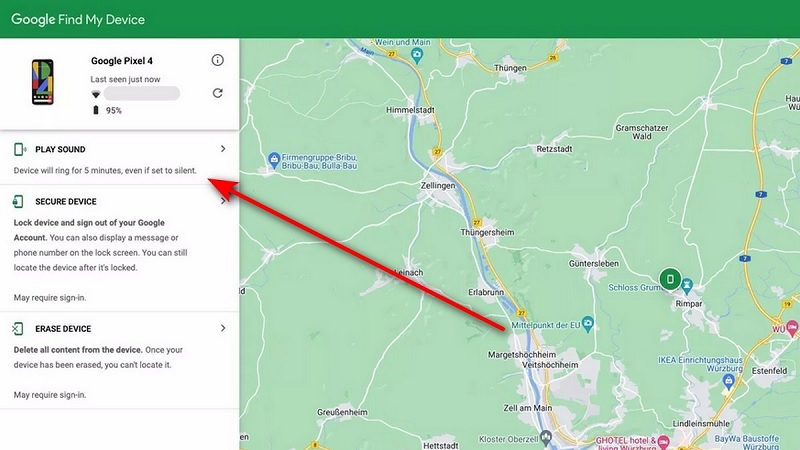
Task: Select the green device location marker on map
Action: [x=670, y=279]
